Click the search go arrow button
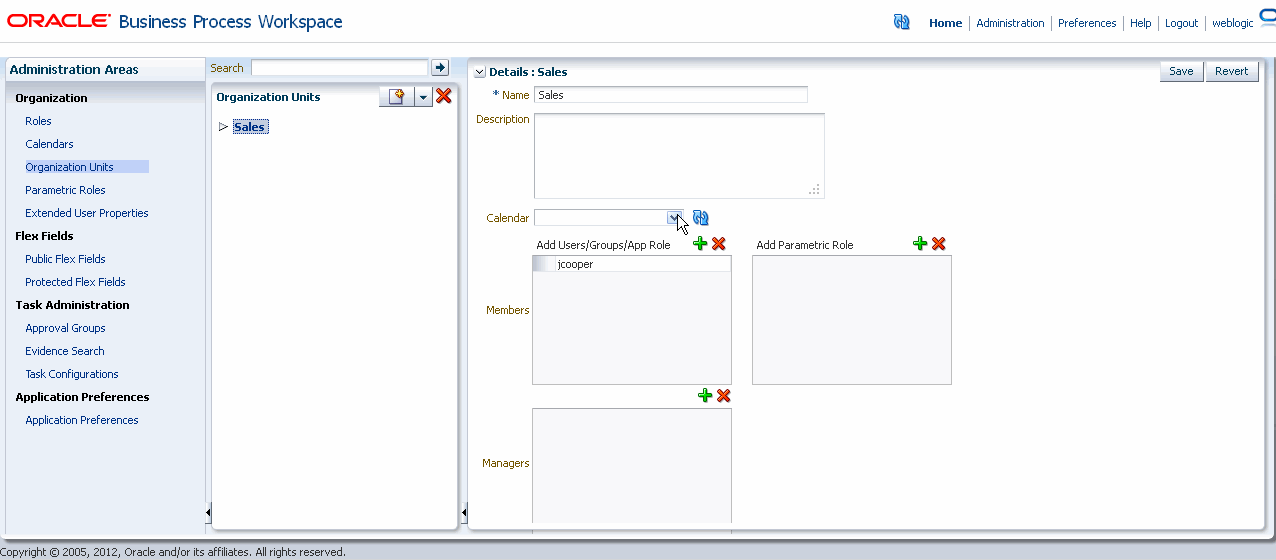The height and width of the screenshot is (560, 1276). pyautogui.click(x=440, y=68)
